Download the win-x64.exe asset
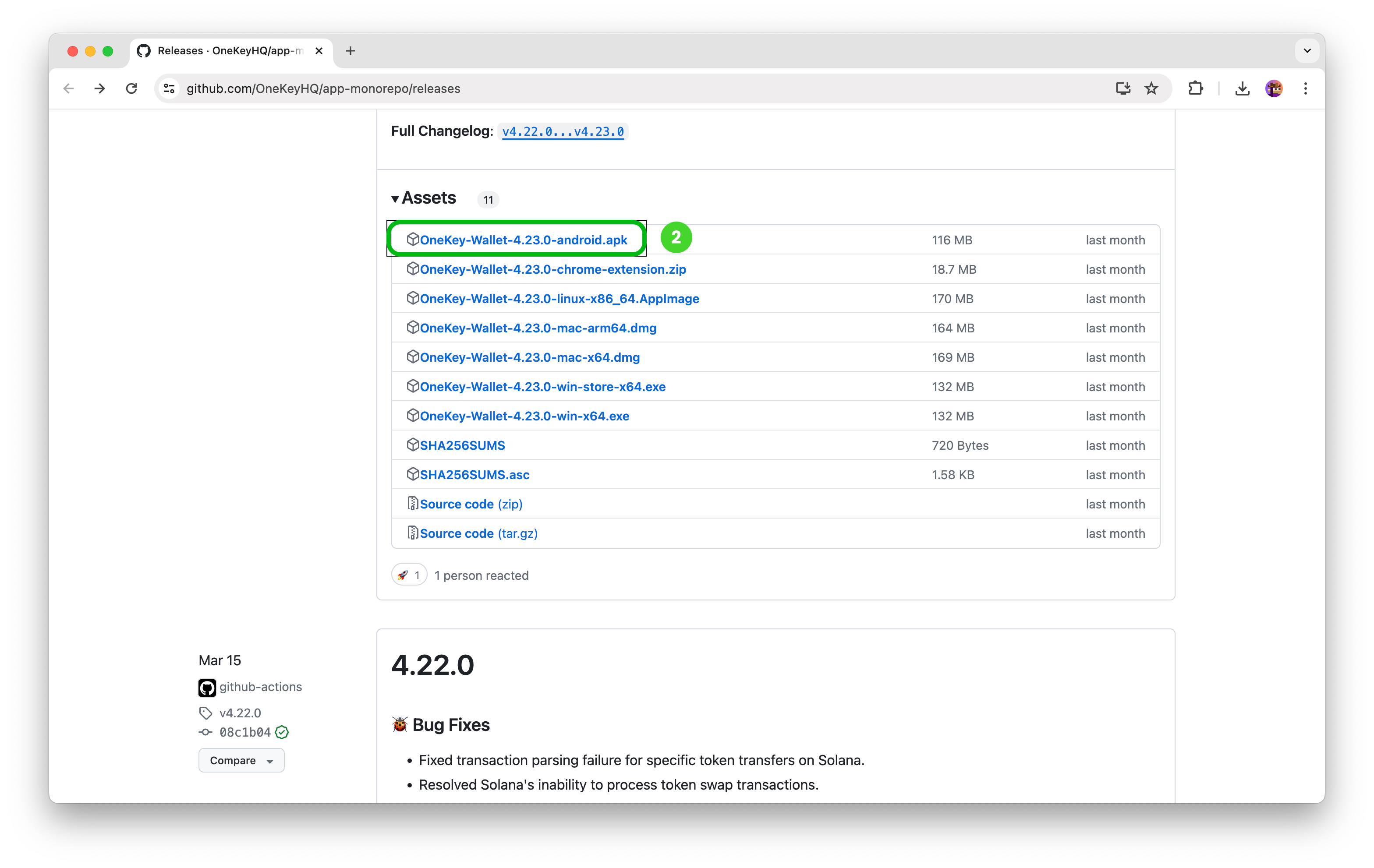 pyautogui.click(x=524, y=416)
